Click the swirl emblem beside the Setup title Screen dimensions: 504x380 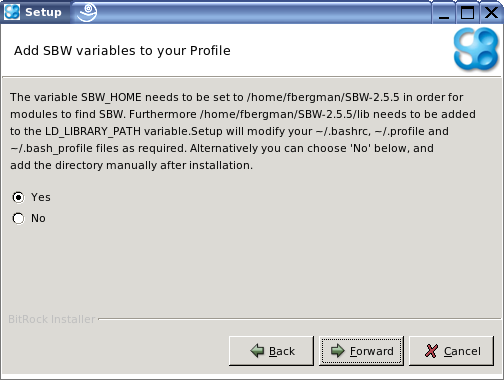click(87, 12)
